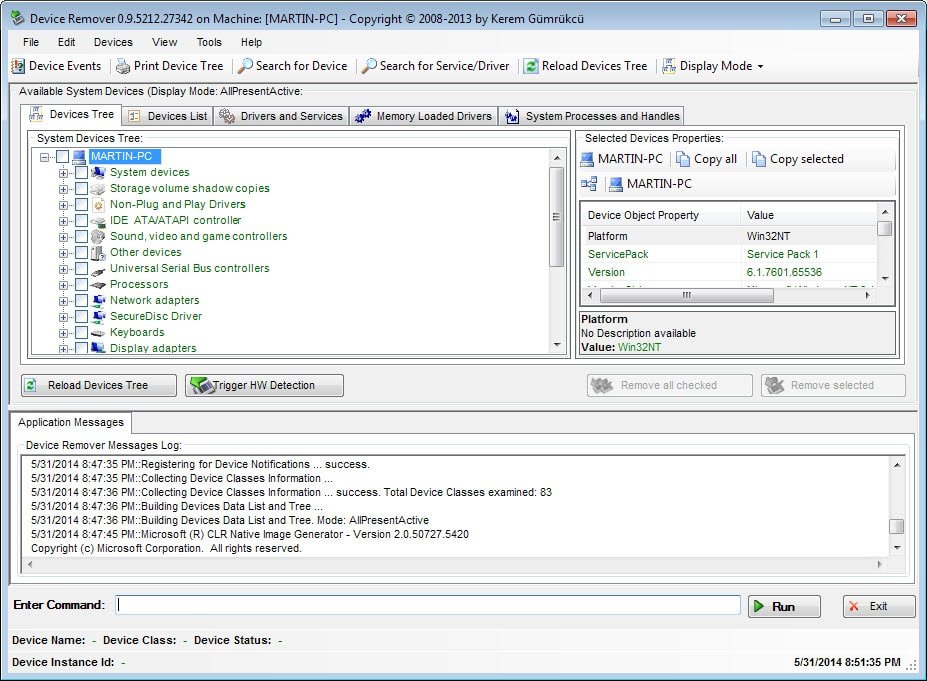Click the Reload Devices Tree toolbar icon
927x681 pixels.
532,66
